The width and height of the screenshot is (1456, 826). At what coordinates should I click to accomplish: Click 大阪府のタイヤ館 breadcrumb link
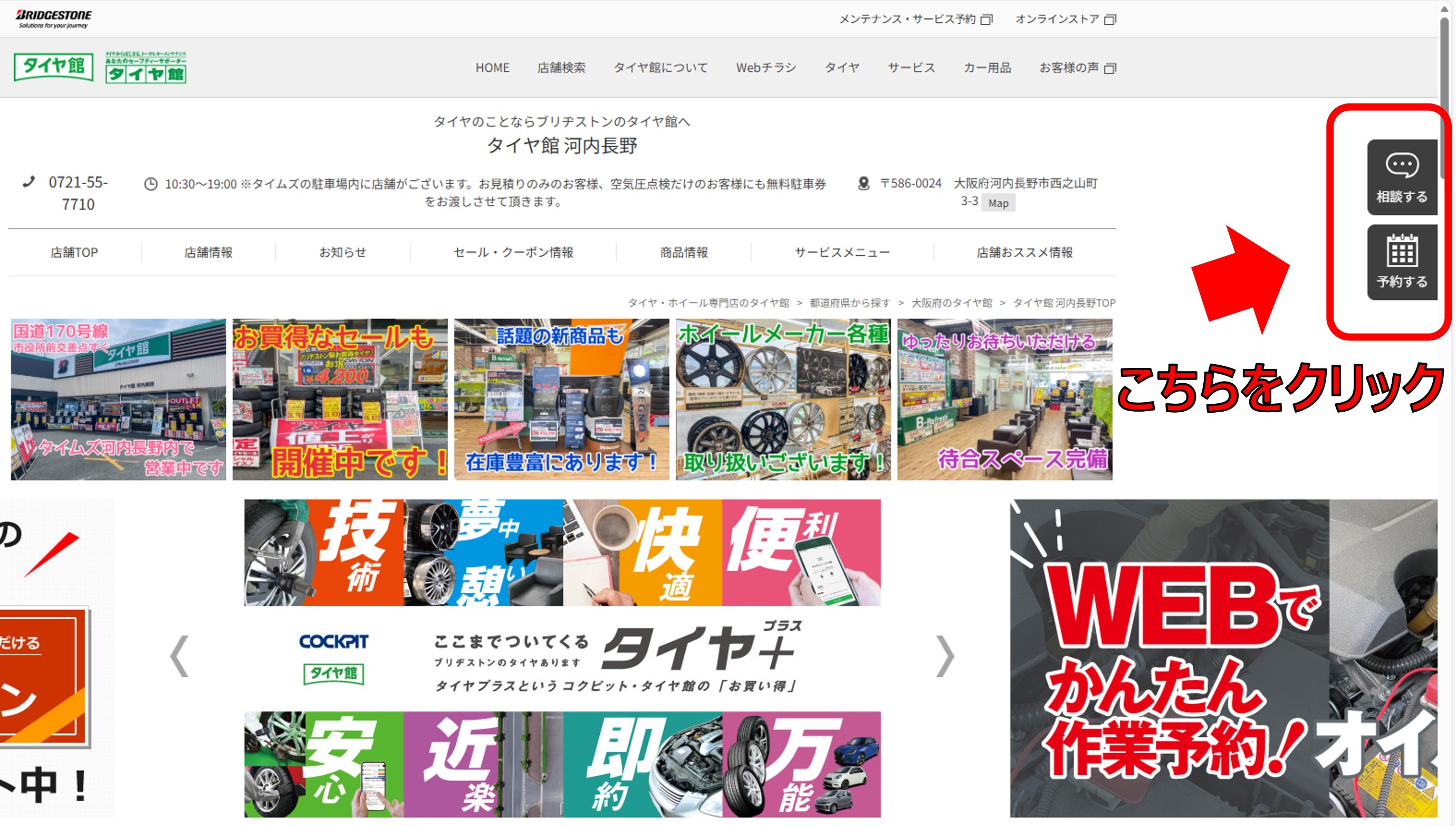pos(951,303)
